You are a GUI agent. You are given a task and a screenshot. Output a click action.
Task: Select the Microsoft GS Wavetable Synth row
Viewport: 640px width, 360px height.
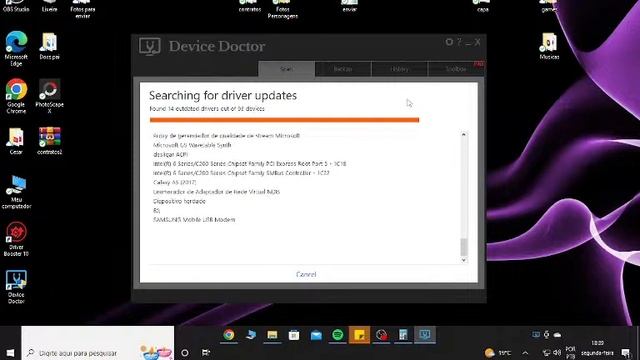pyautogui.click(x=192, y=145)
